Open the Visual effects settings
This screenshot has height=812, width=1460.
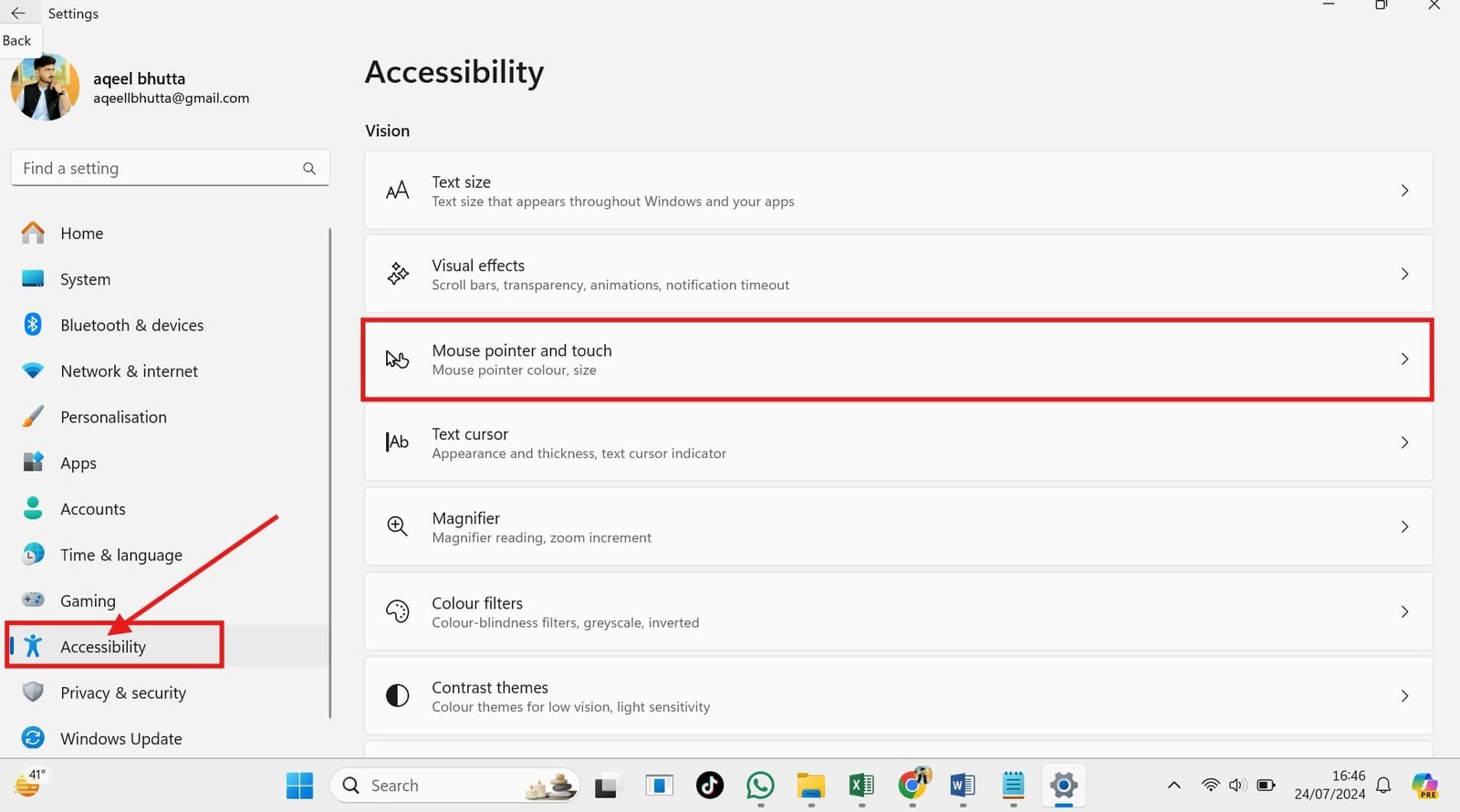point(898,274)
